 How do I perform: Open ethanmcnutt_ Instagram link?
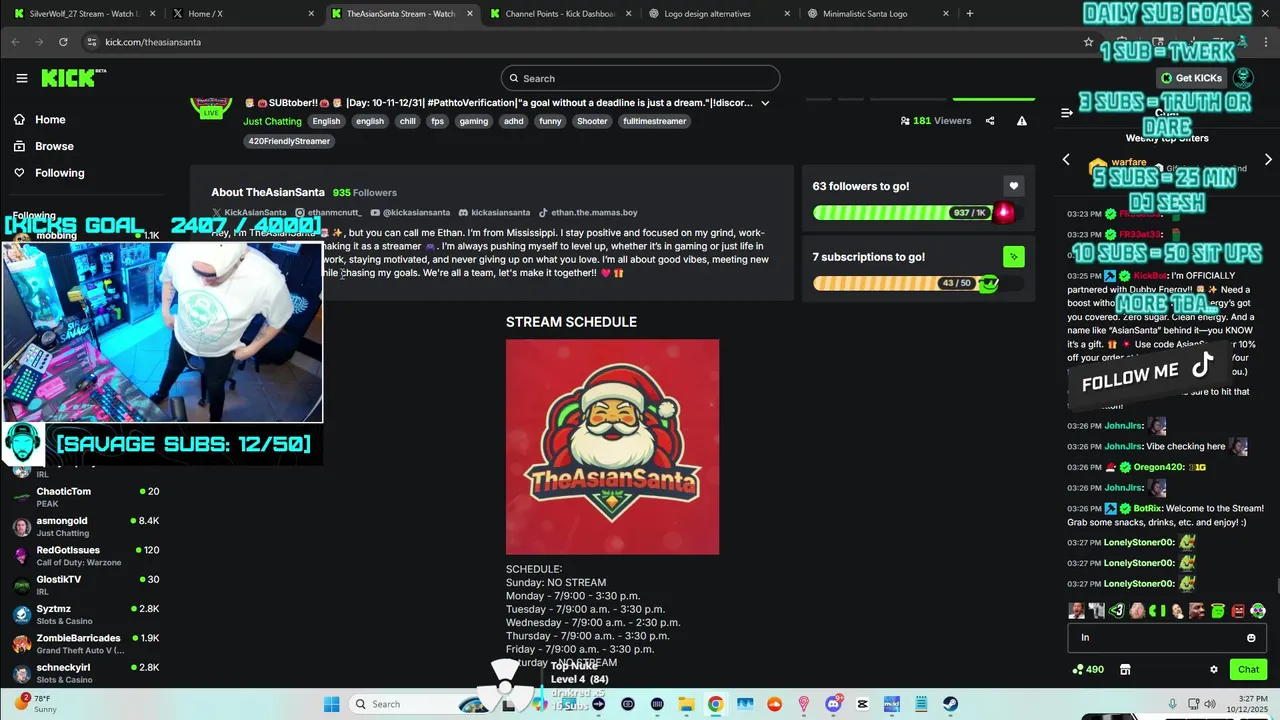coord(328,213)
